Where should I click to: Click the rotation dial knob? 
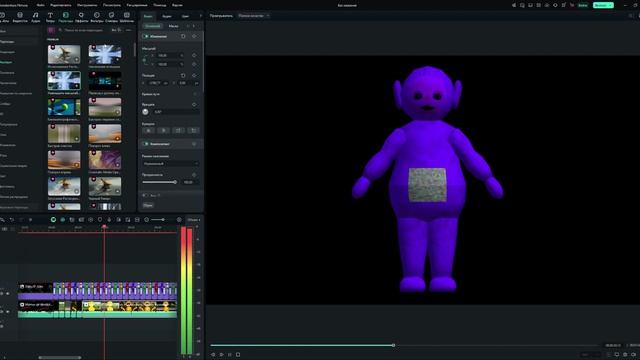[x=145, y=112]
